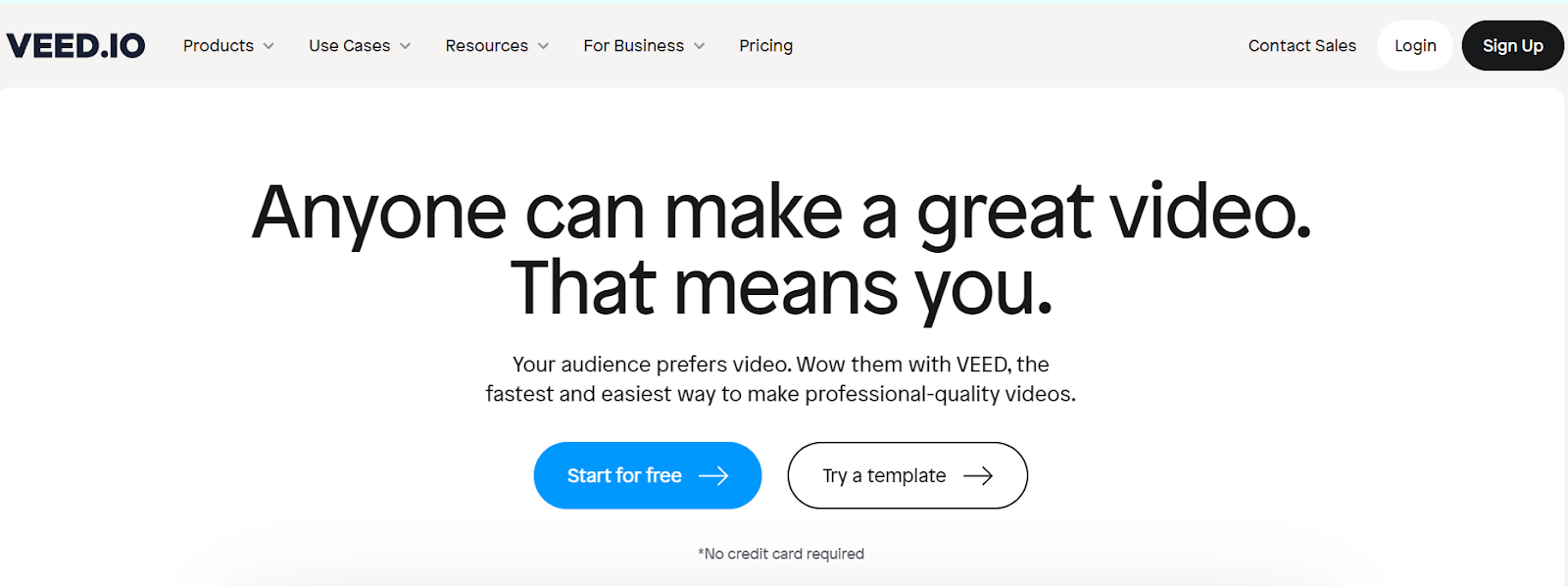Open the Resources menu label
This screenshot has width=1568, height=586.
tap(486, 45)
